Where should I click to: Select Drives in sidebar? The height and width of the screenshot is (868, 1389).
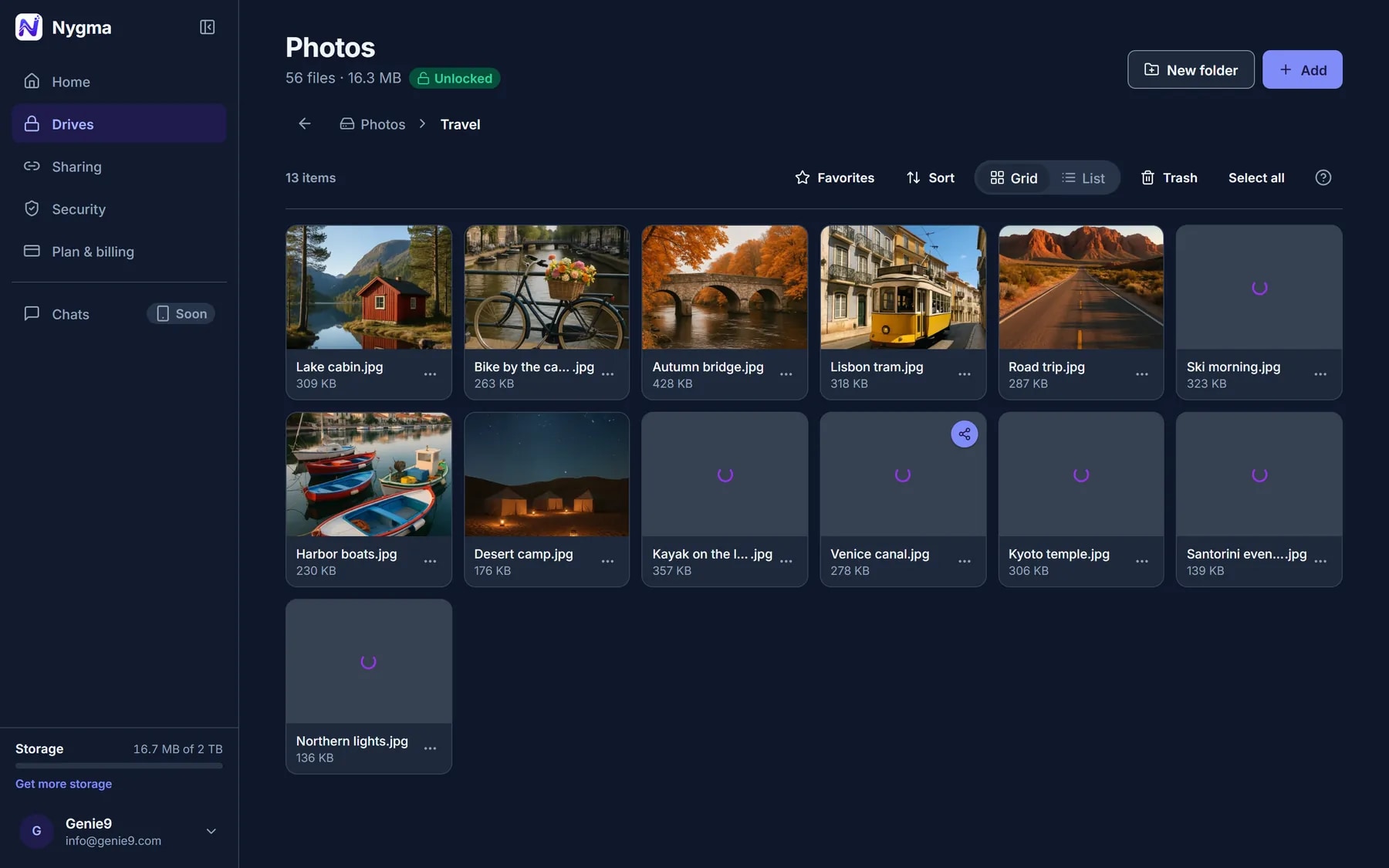coord(119,123)
